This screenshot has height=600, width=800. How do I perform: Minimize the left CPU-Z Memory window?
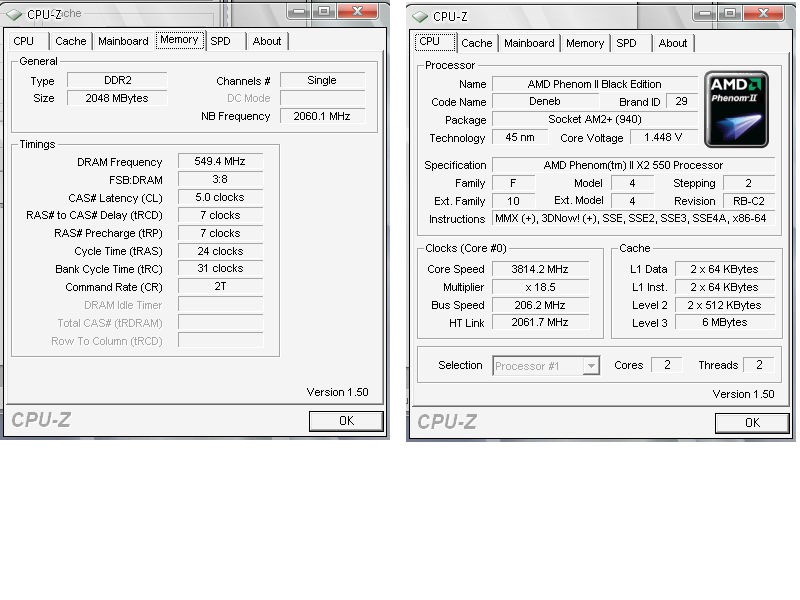(299, 11)
